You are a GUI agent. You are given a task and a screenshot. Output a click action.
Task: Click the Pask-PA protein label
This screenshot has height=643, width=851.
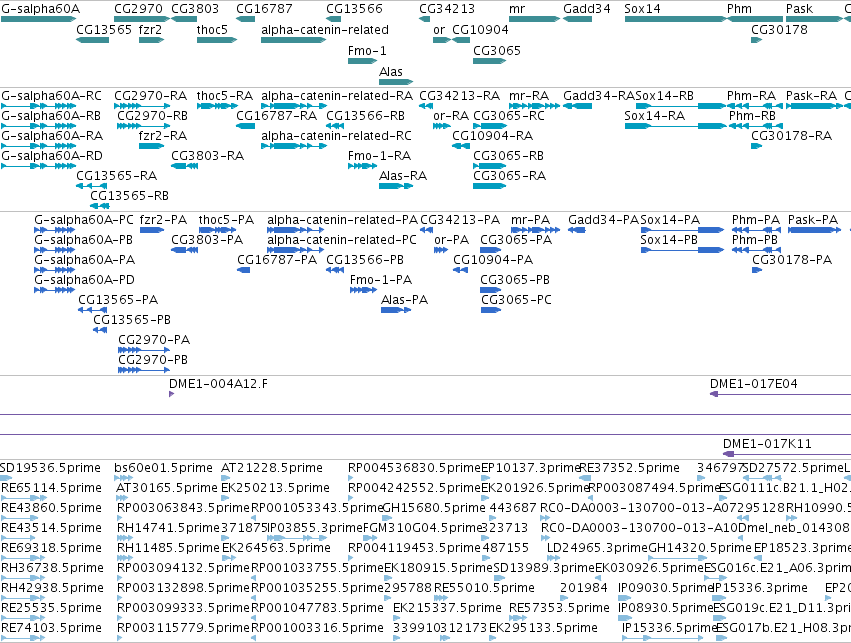[813, 220]
